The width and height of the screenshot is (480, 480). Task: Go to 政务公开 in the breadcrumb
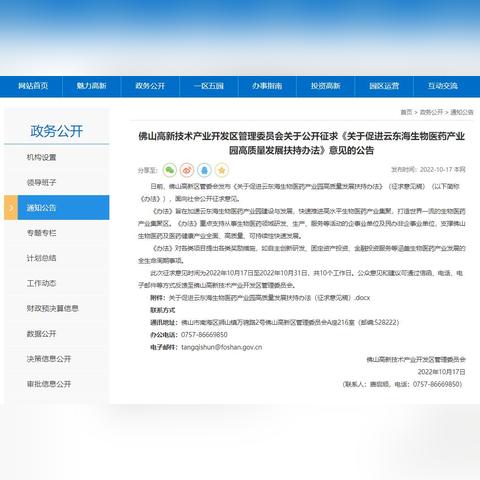coord(431,112)
